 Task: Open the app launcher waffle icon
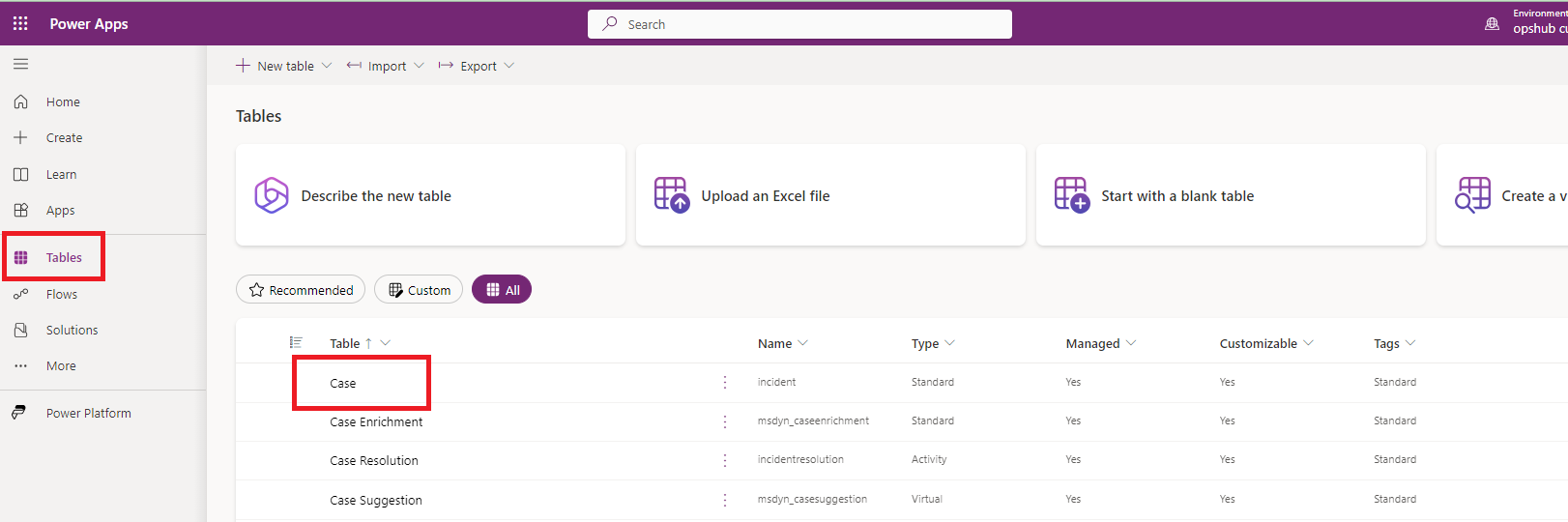(20, 23)
